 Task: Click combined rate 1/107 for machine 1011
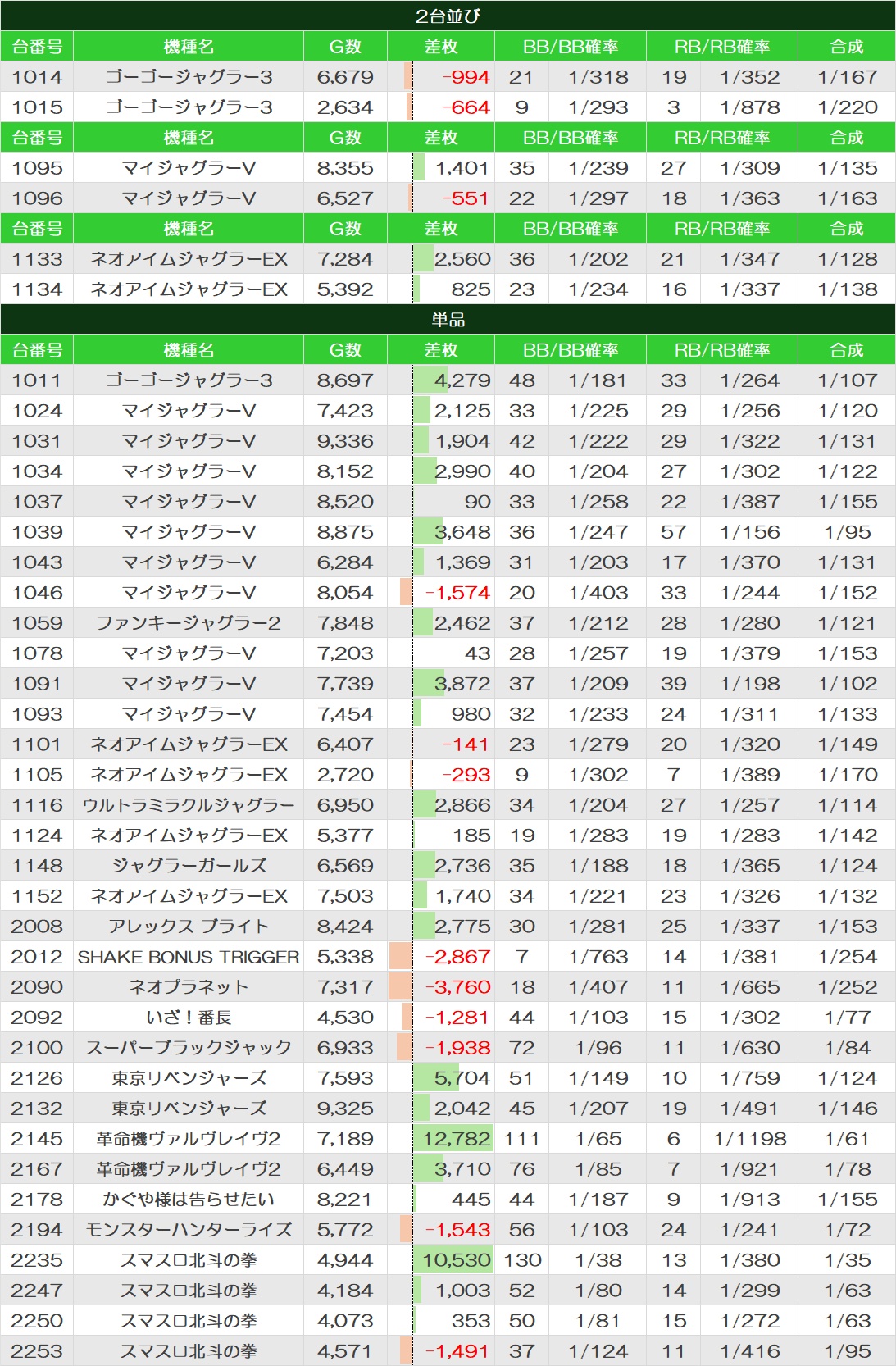point(847,380)
